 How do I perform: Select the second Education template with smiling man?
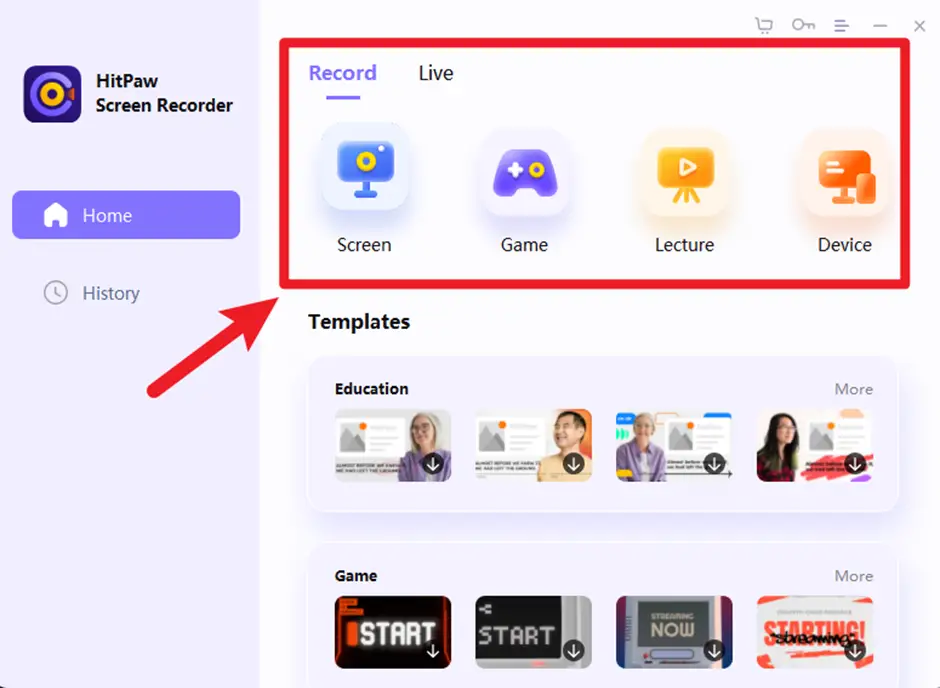tap(534, 445)
